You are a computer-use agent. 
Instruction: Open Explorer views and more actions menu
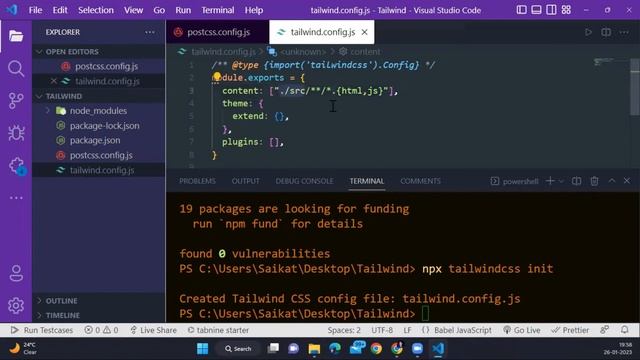[150, 32]
